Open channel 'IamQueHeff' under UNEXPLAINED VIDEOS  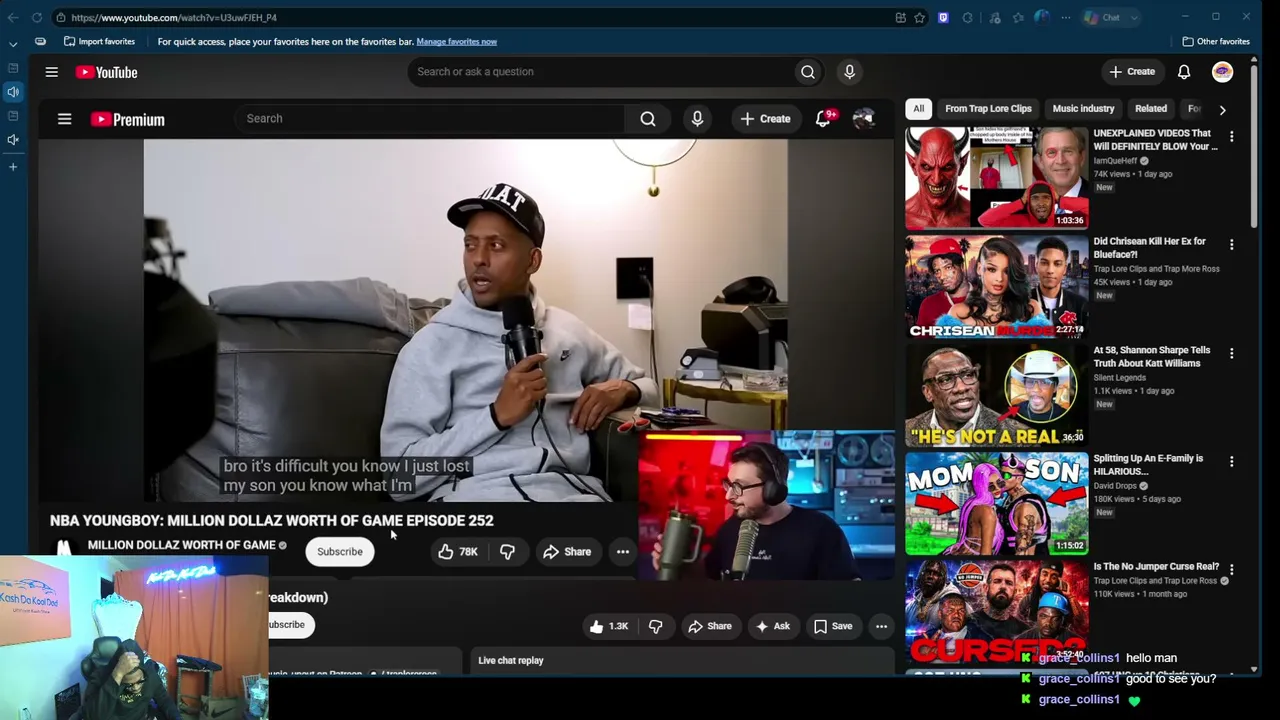point(1115,161)
